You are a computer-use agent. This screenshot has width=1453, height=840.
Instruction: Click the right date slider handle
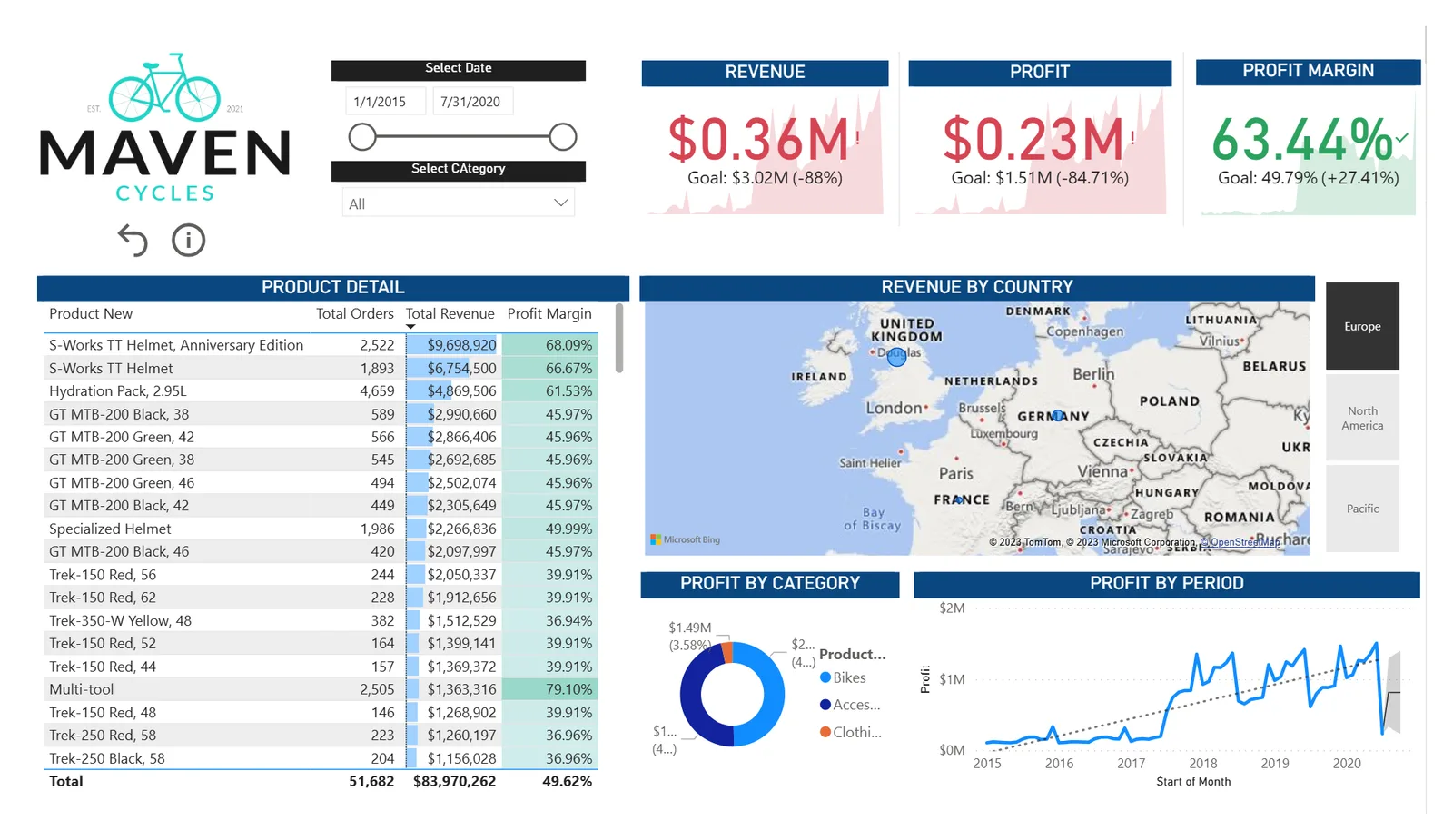[x=563, y=137]
